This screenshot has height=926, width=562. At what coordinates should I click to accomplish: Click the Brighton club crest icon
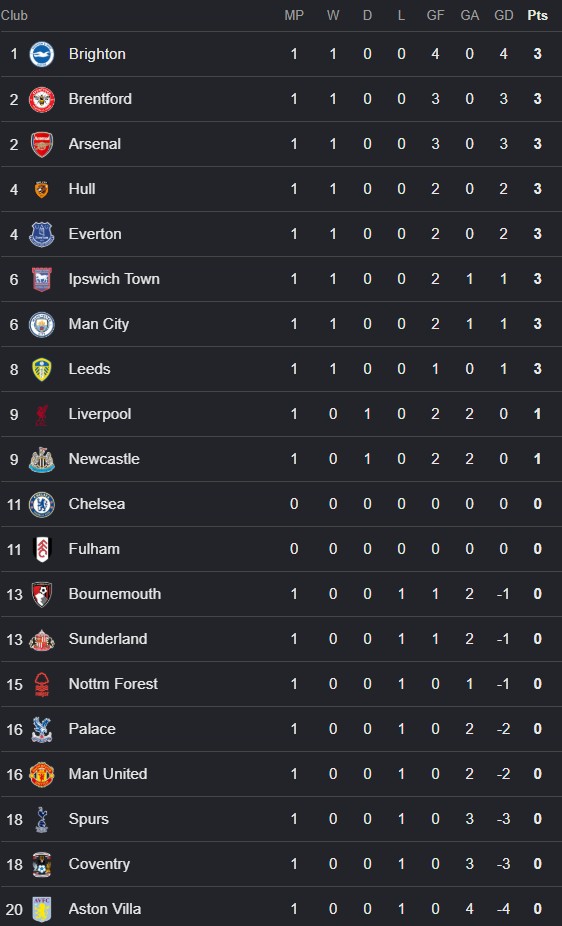coord(42,54)
